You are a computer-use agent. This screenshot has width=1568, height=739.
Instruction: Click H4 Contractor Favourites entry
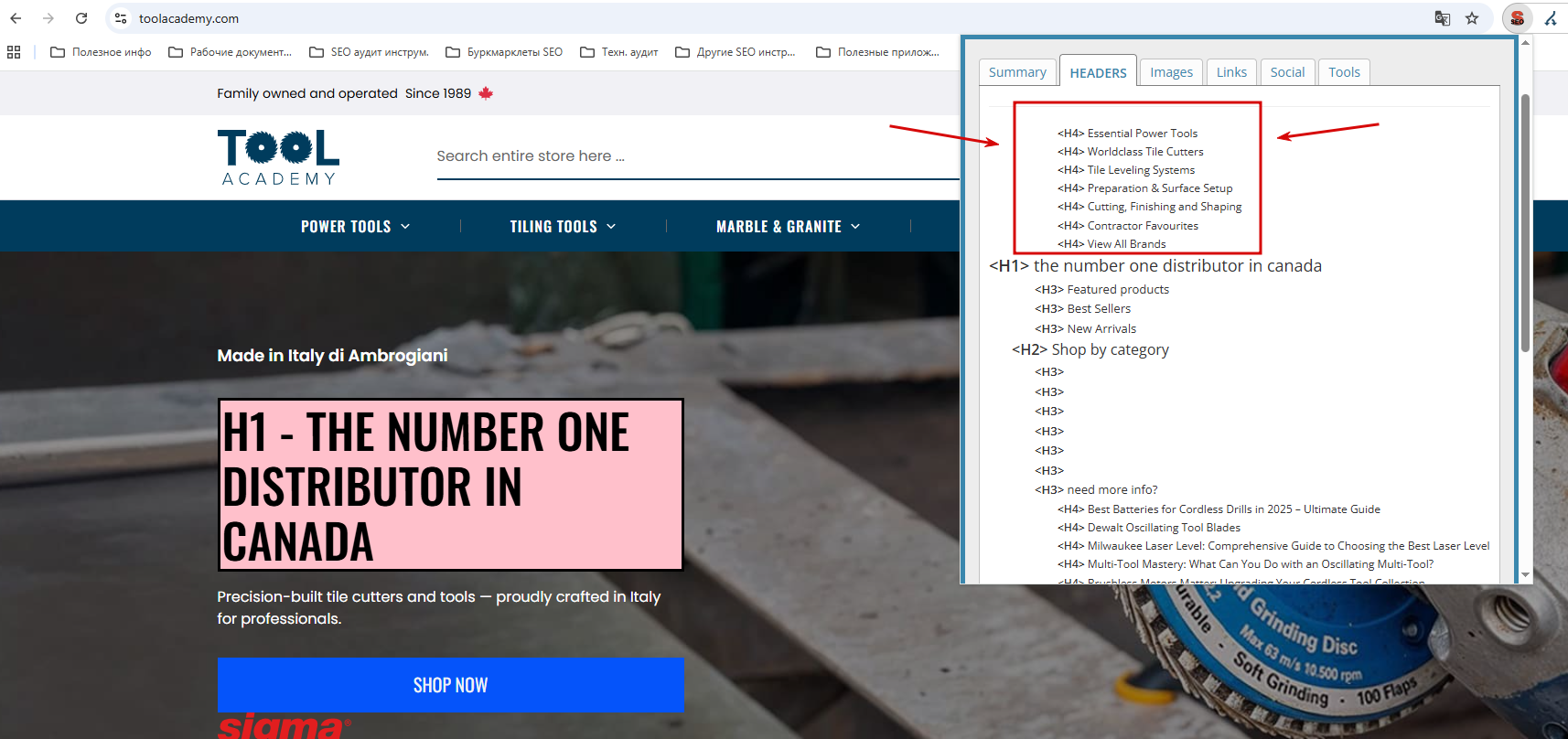[1127, 226]
